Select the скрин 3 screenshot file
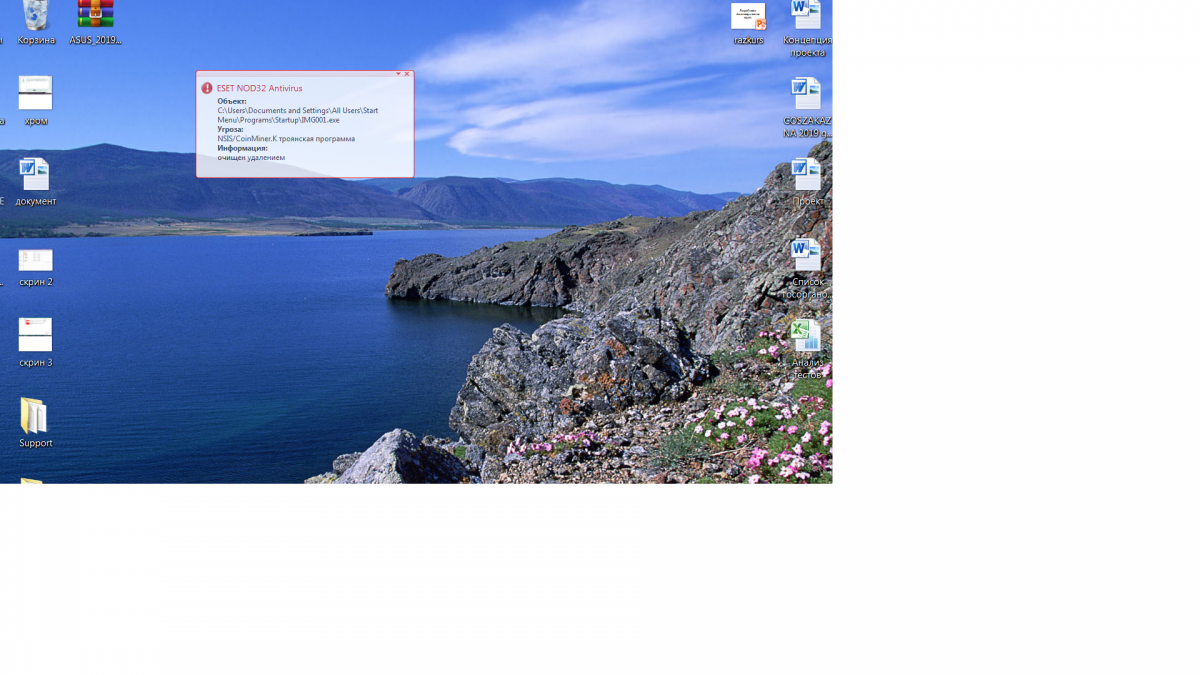Viewport: 1200px width, 675px height. pyautogui.click(x=35, y=335)
